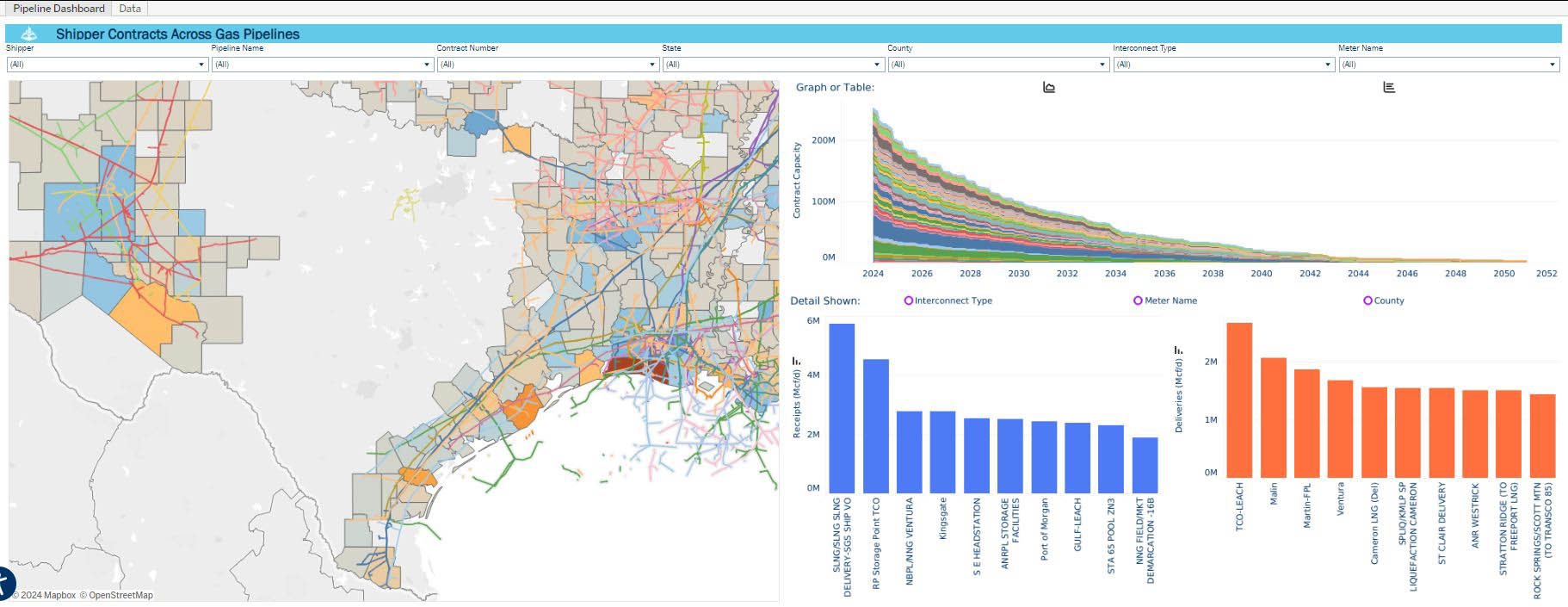Viewport: 1568px width, 607px height.
Task: Open the Shipper filter dropdown
Action: [x=108, y=65]
